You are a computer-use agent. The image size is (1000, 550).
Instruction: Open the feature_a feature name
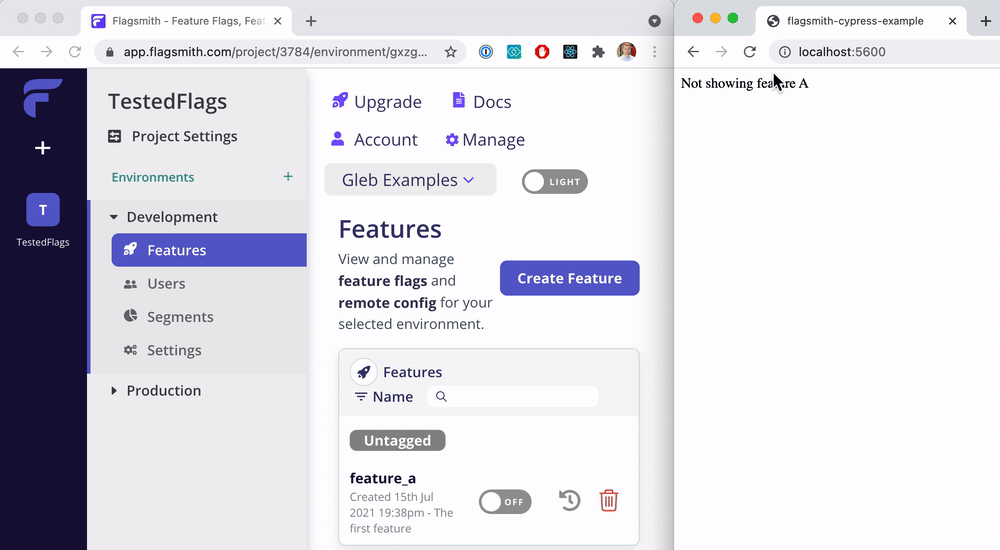coord(383,478)
